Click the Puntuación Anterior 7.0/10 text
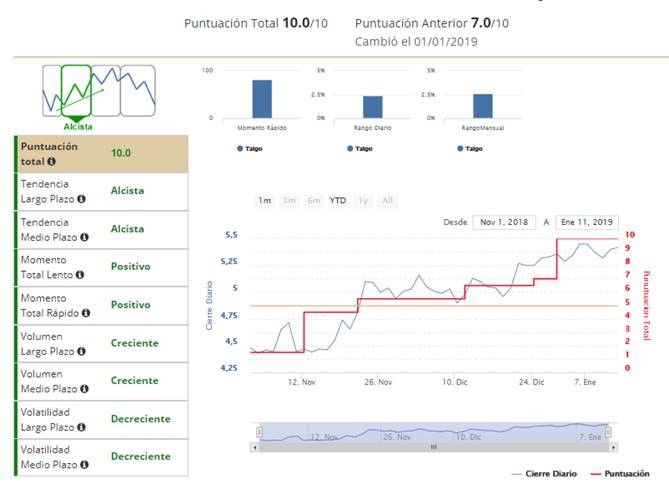 pyautogui.click(x=432, y=23)
